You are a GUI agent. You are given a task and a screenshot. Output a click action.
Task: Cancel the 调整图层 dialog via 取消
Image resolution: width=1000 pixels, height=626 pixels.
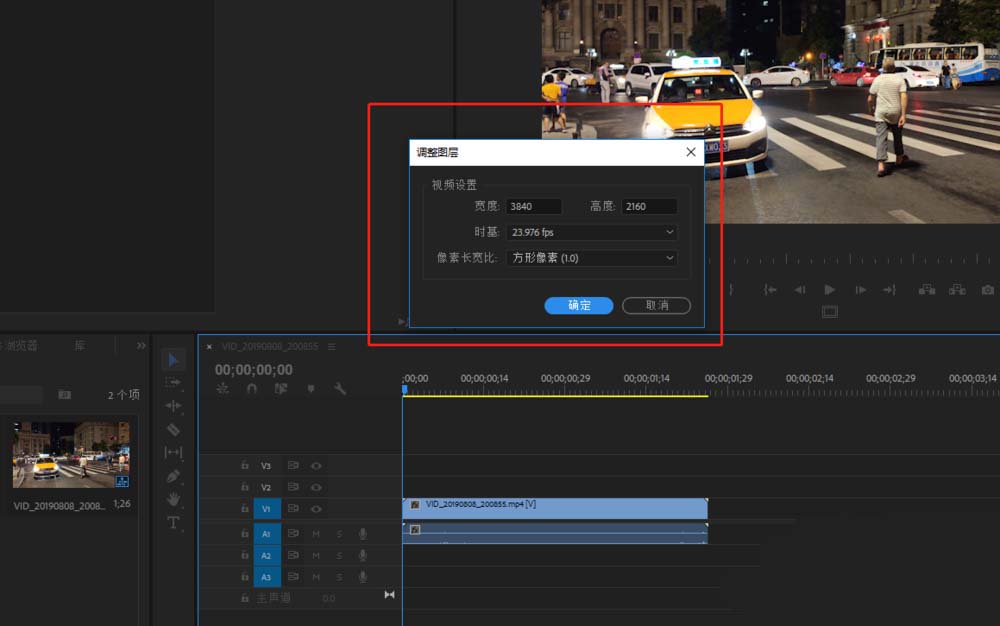tap(657, 305)
